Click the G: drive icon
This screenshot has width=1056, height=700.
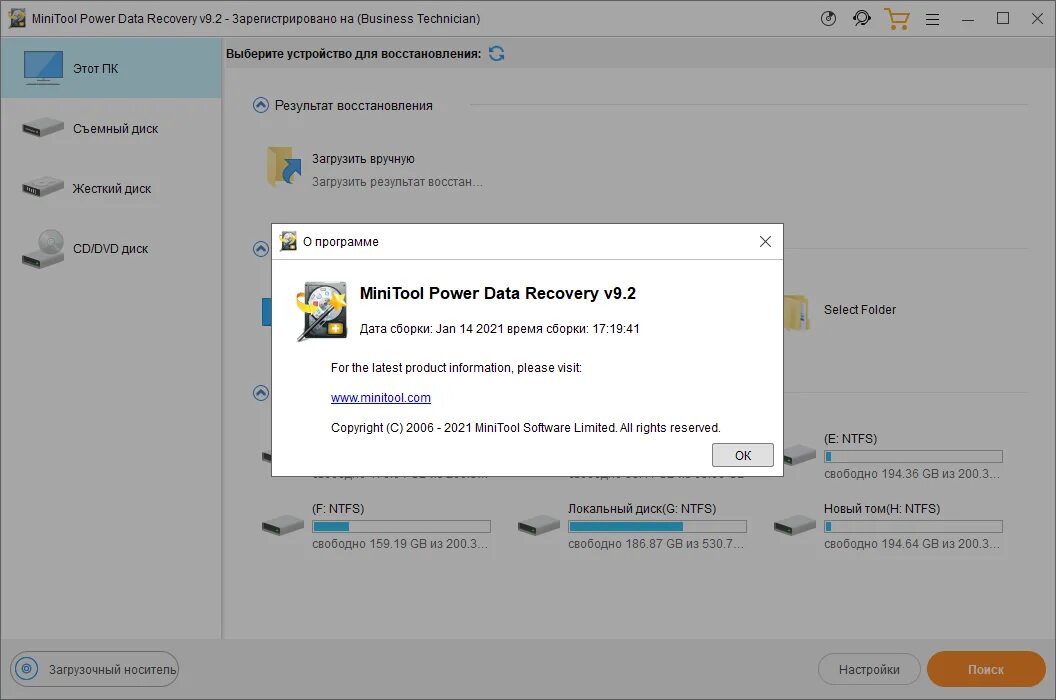coord(539,525)
